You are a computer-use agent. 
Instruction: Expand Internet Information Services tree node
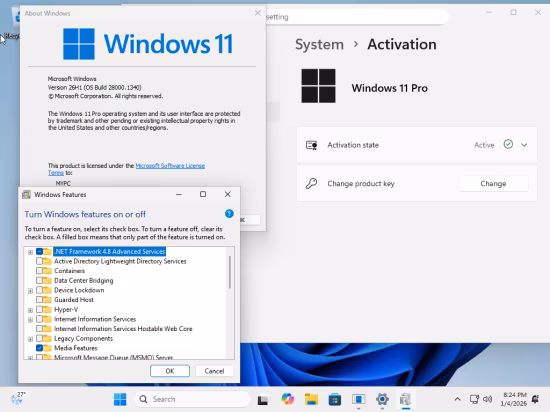[x=31, y=320]
